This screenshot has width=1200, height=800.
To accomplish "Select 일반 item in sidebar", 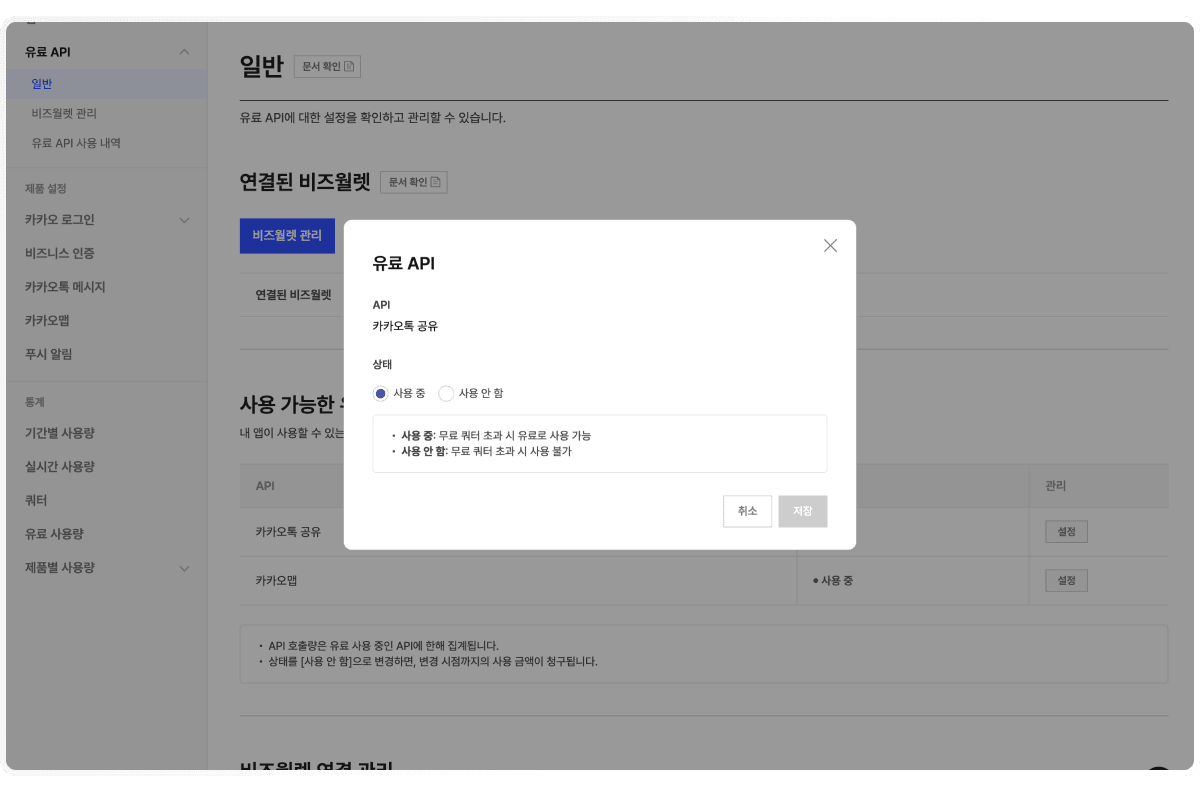I will click(42, 84).
